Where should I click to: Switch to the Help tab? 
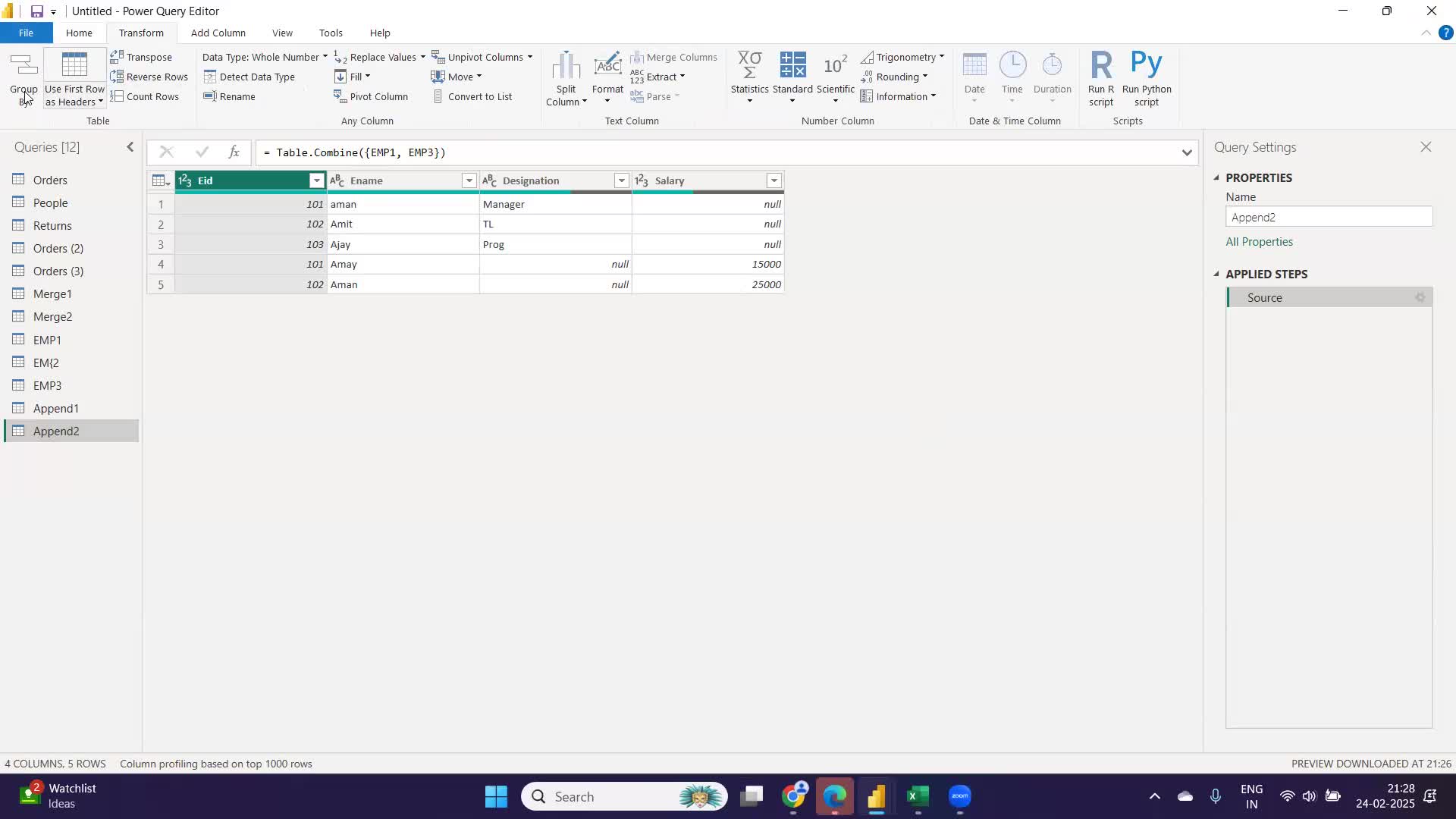[380, 33]
